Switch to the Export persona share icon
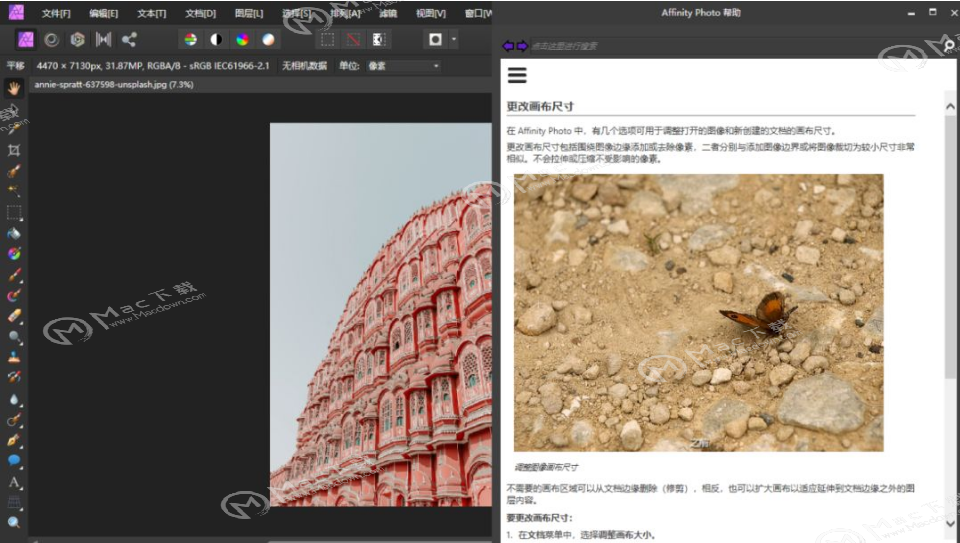Screen dimensions: 960x543 [x=129, y=40]
